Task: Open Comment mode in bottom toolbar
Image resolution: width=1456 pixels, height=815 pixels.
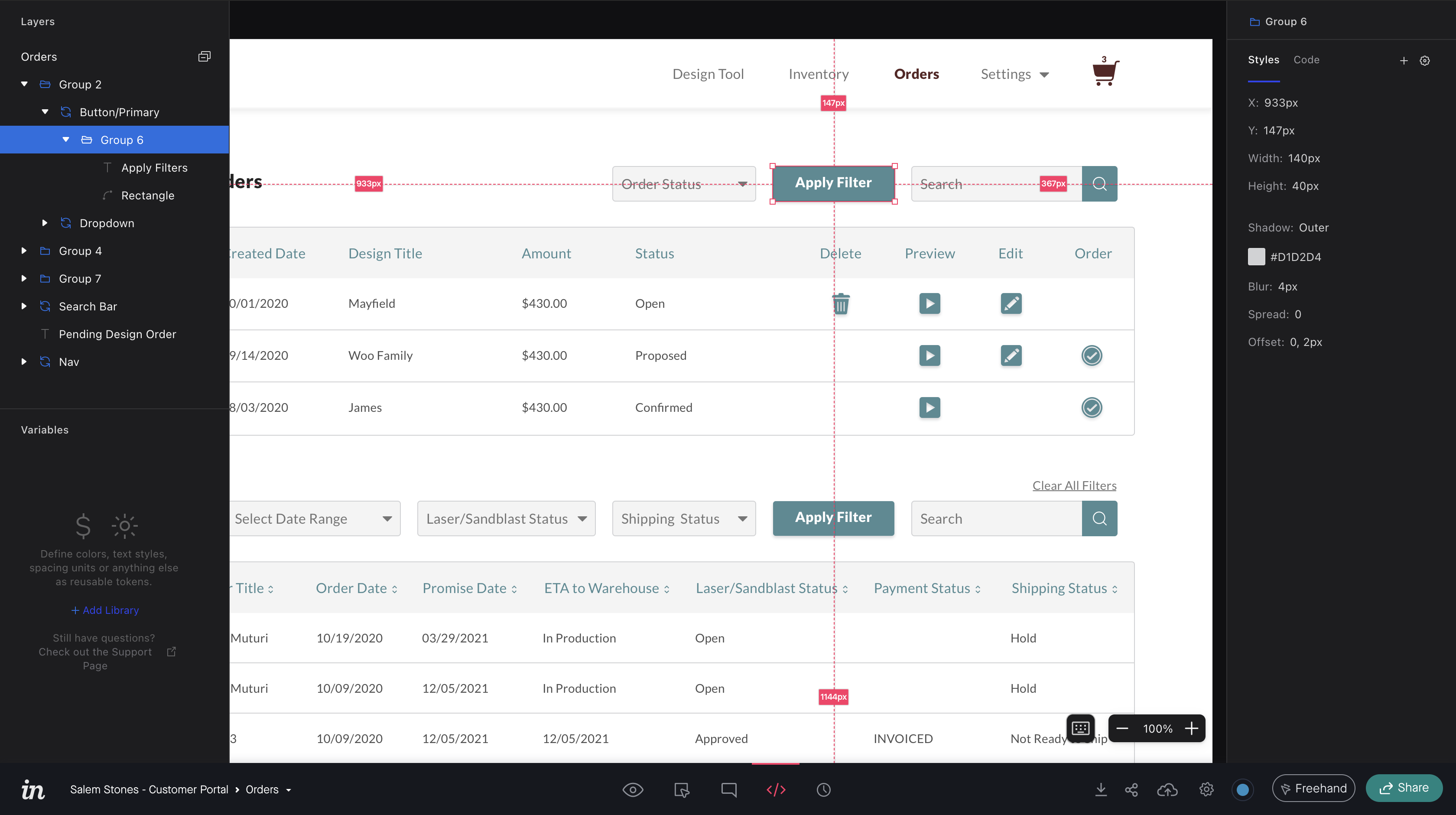Action: coord(728,789)
